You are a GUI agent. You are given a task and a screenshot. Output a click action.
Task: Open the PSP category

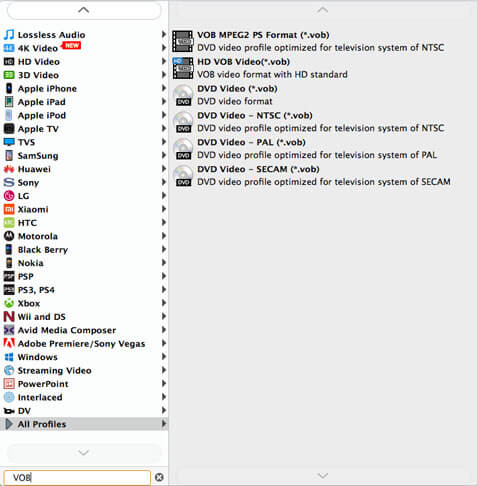pyautogui.click(x=84, y=276)
